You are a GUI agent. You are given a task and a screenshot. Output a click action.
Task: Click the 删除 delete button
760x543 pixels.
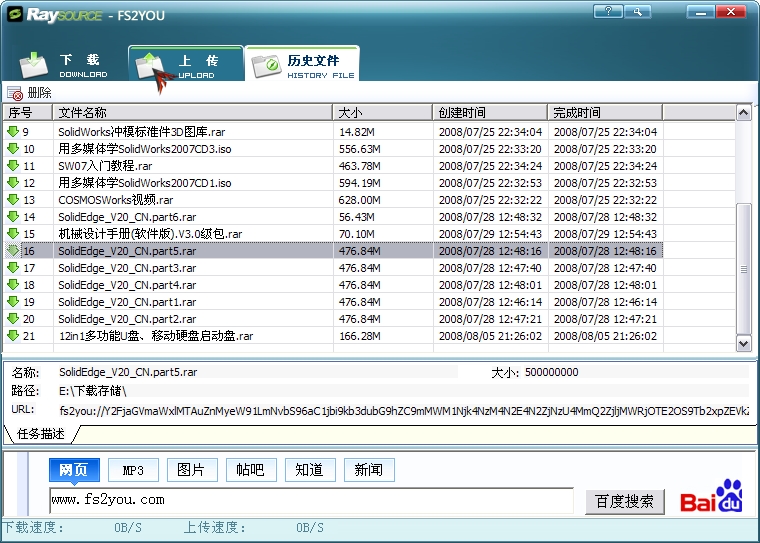(x=30, y=93)
